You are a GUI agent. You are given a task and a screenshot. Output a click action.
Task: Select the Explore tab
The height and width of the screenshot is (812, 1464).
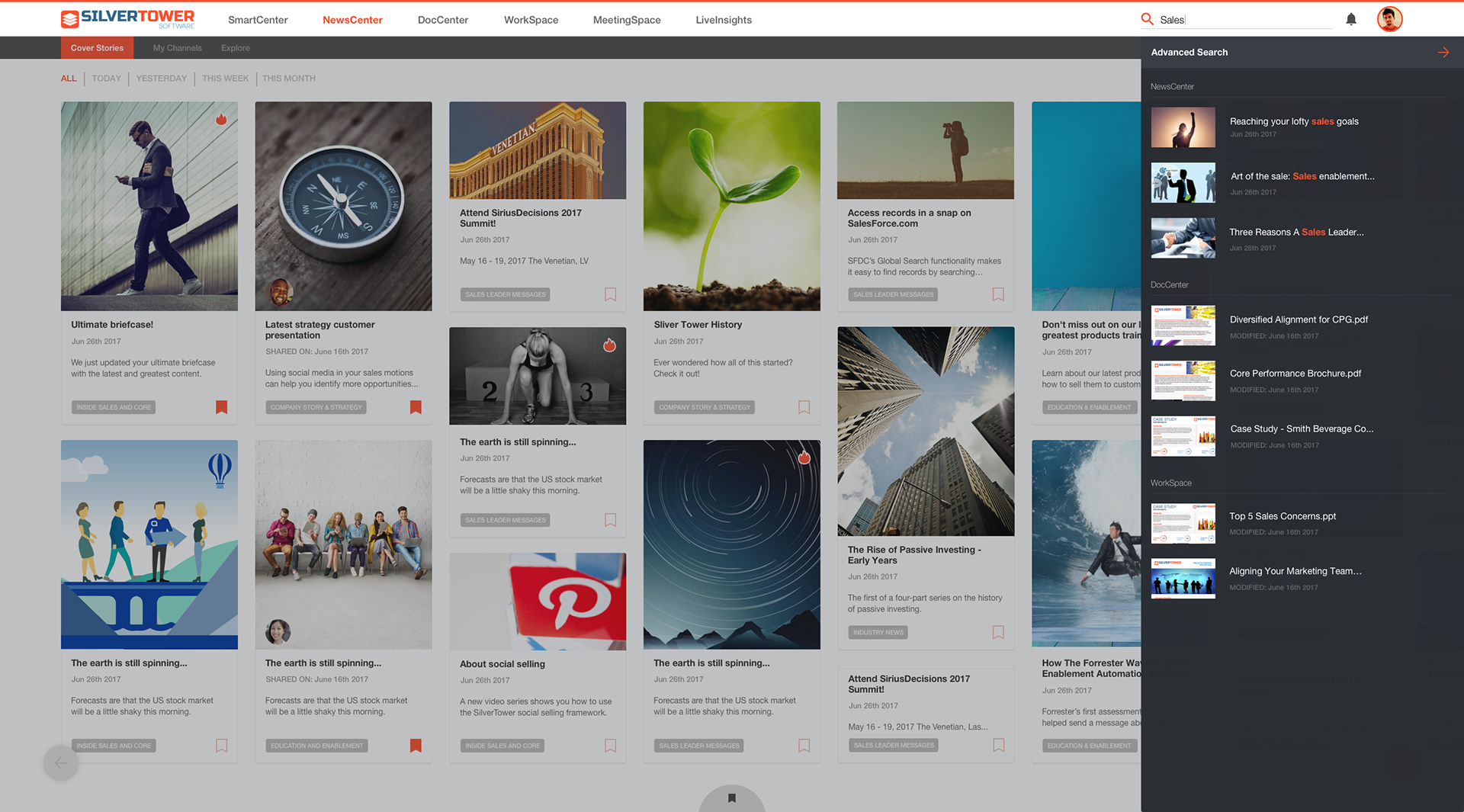[235, 48]
